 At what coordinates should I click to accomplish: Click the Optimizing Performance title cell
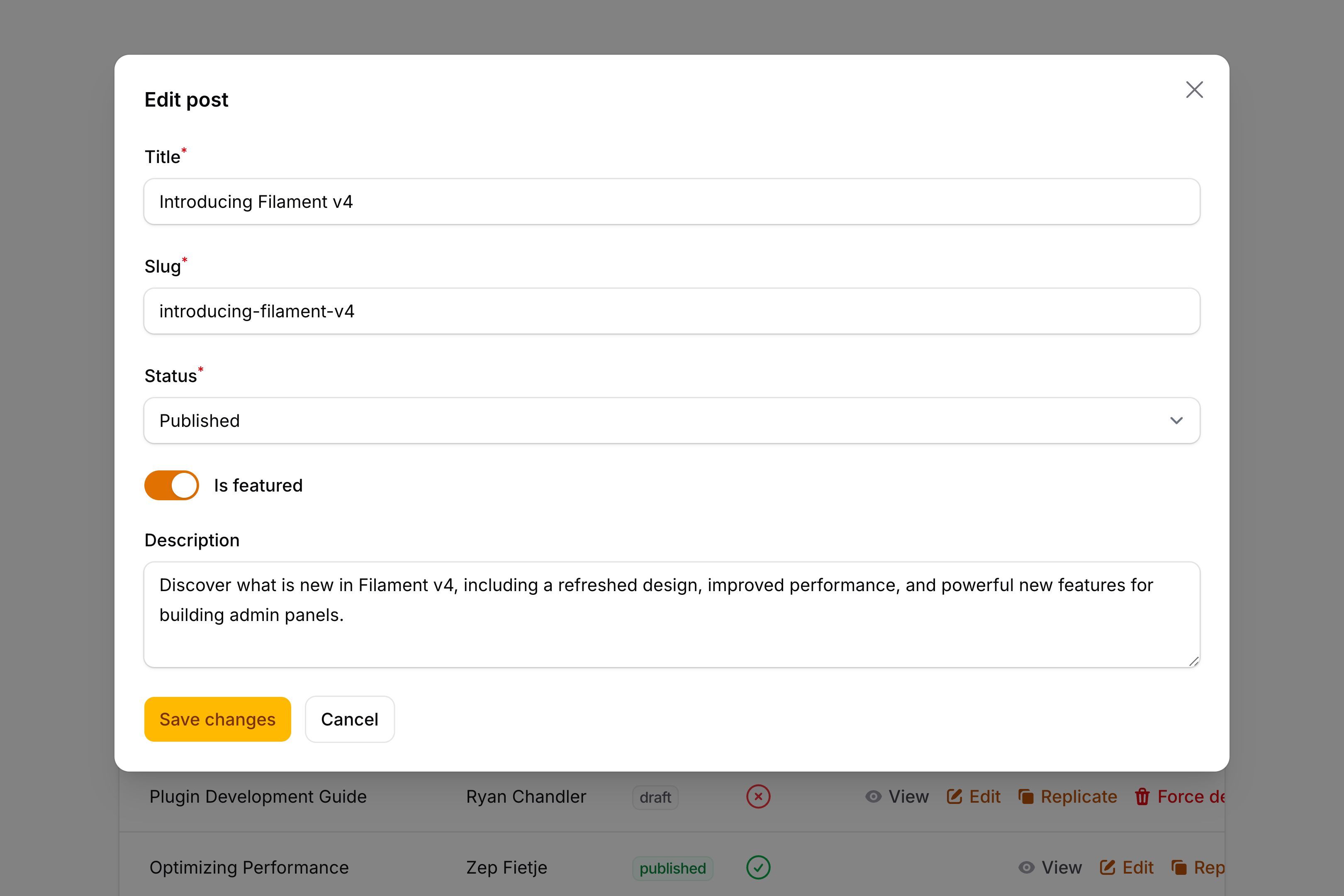(x=248, y=867)
